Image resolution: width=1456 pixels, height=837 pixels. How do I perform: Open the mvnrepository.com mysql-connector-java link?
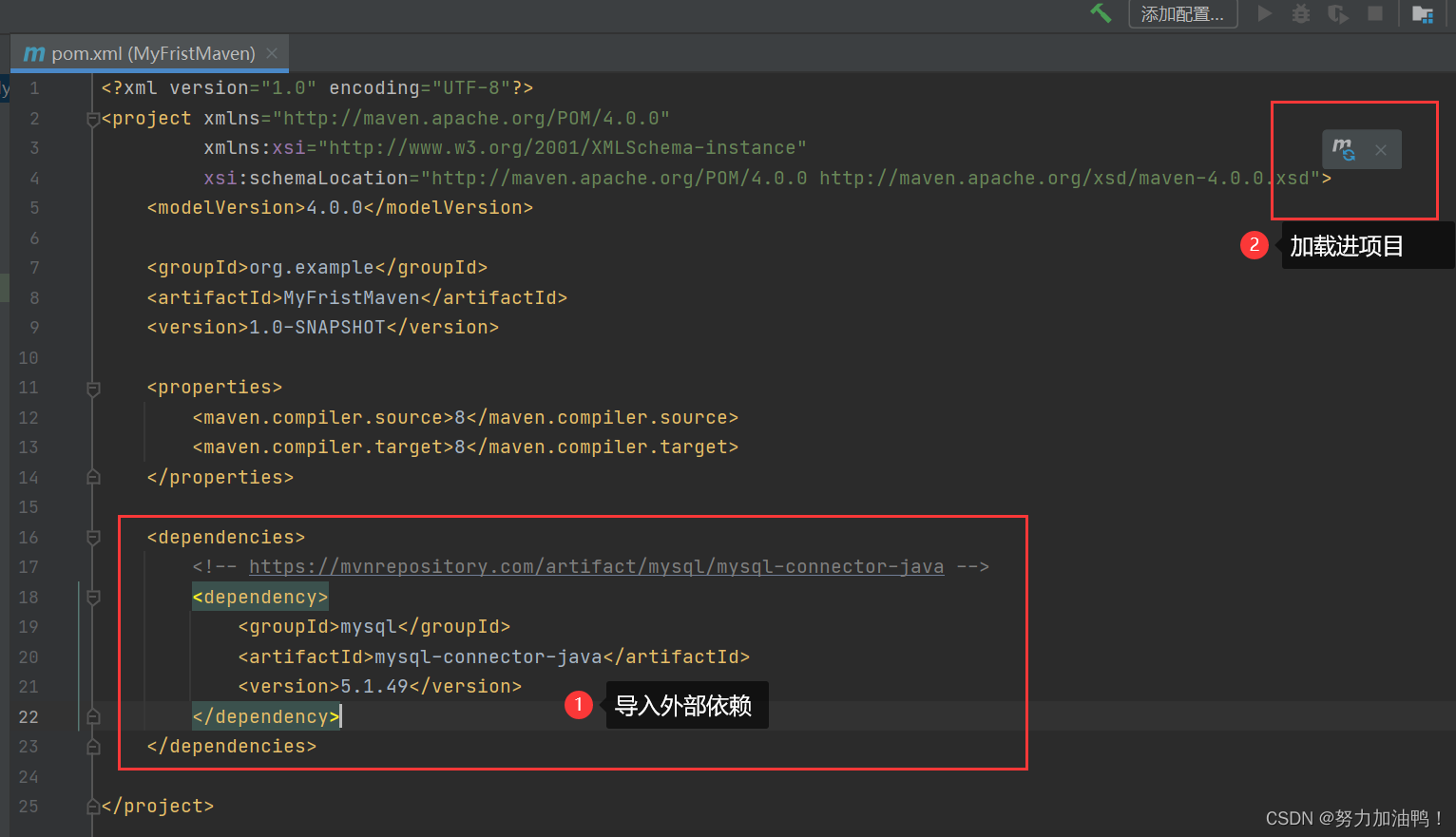click(596, 567)
